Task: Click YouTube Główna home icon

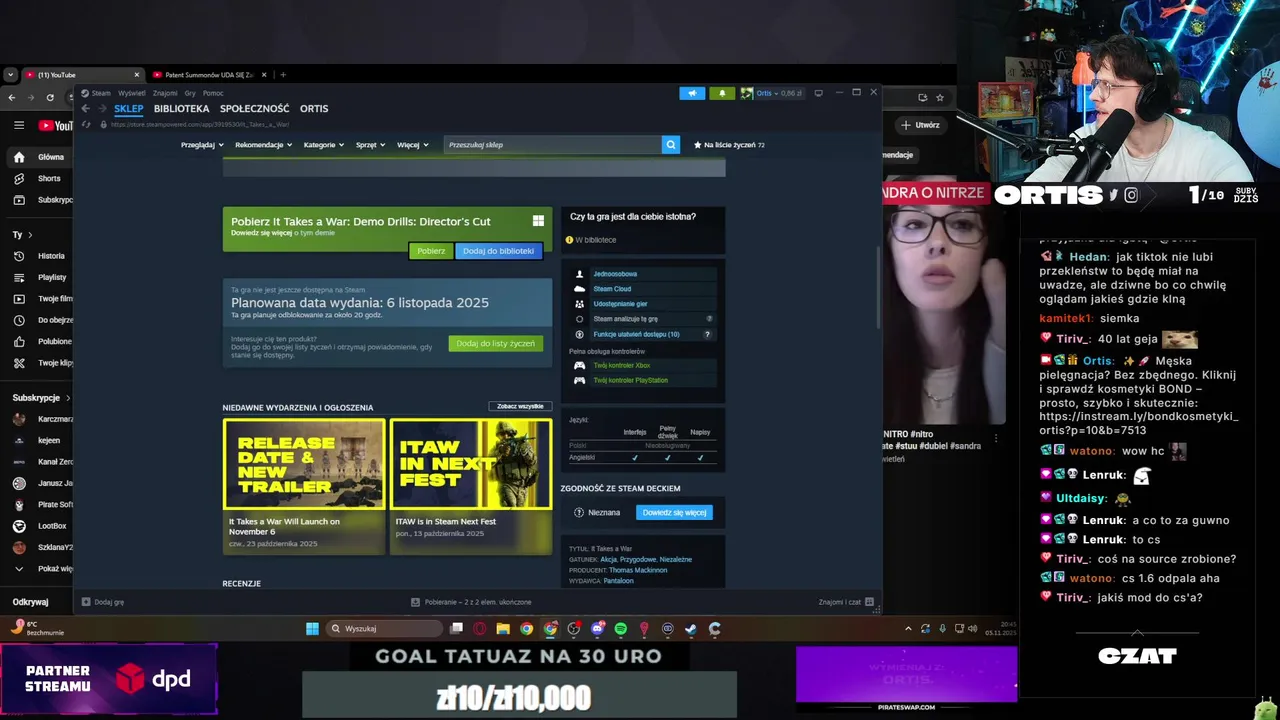Action: (19, 157)
